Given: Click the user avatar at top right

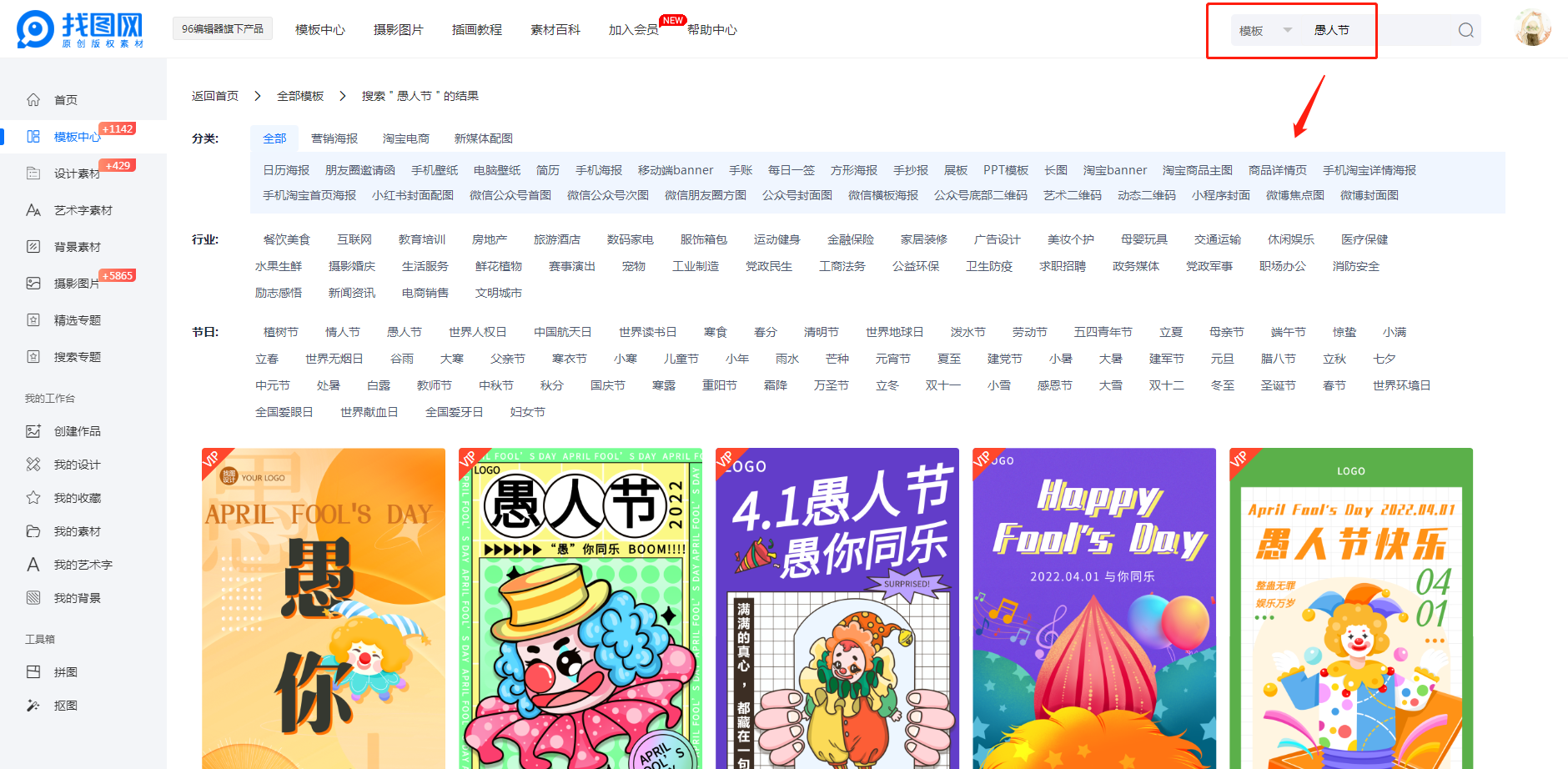Looking at the screenshot, I should (1532, 29).
